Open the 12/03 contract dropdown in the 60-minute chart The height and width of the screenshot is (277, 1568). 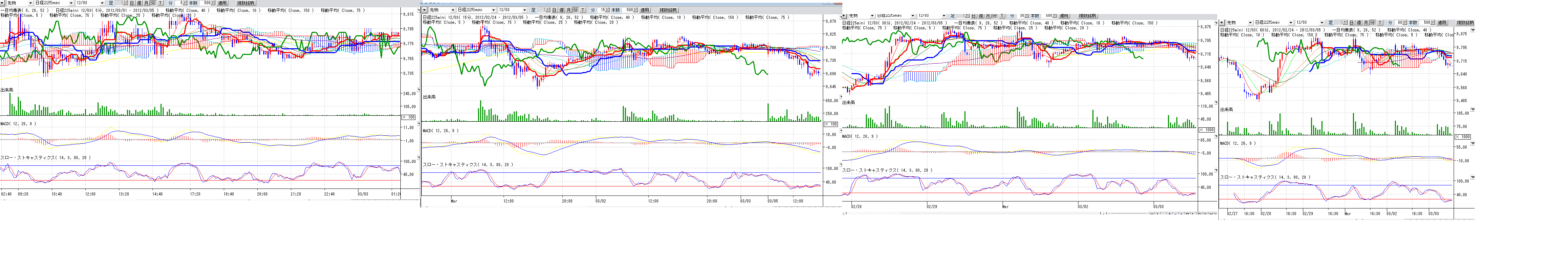(x=1321, y=22)
